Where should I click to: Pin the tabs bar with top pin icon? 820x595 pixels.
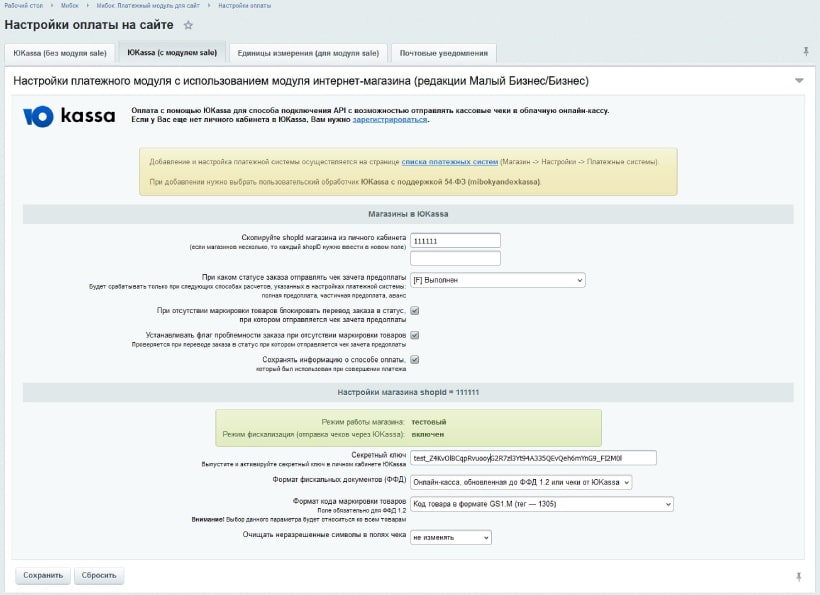click(x=806, y=51)
